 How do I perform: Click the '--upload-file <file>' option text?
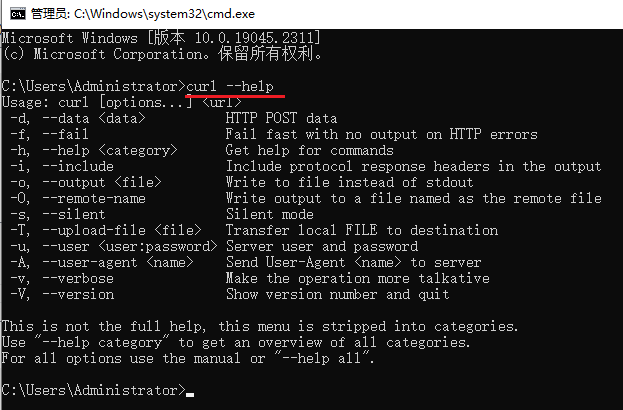click(x=118, y=230)
